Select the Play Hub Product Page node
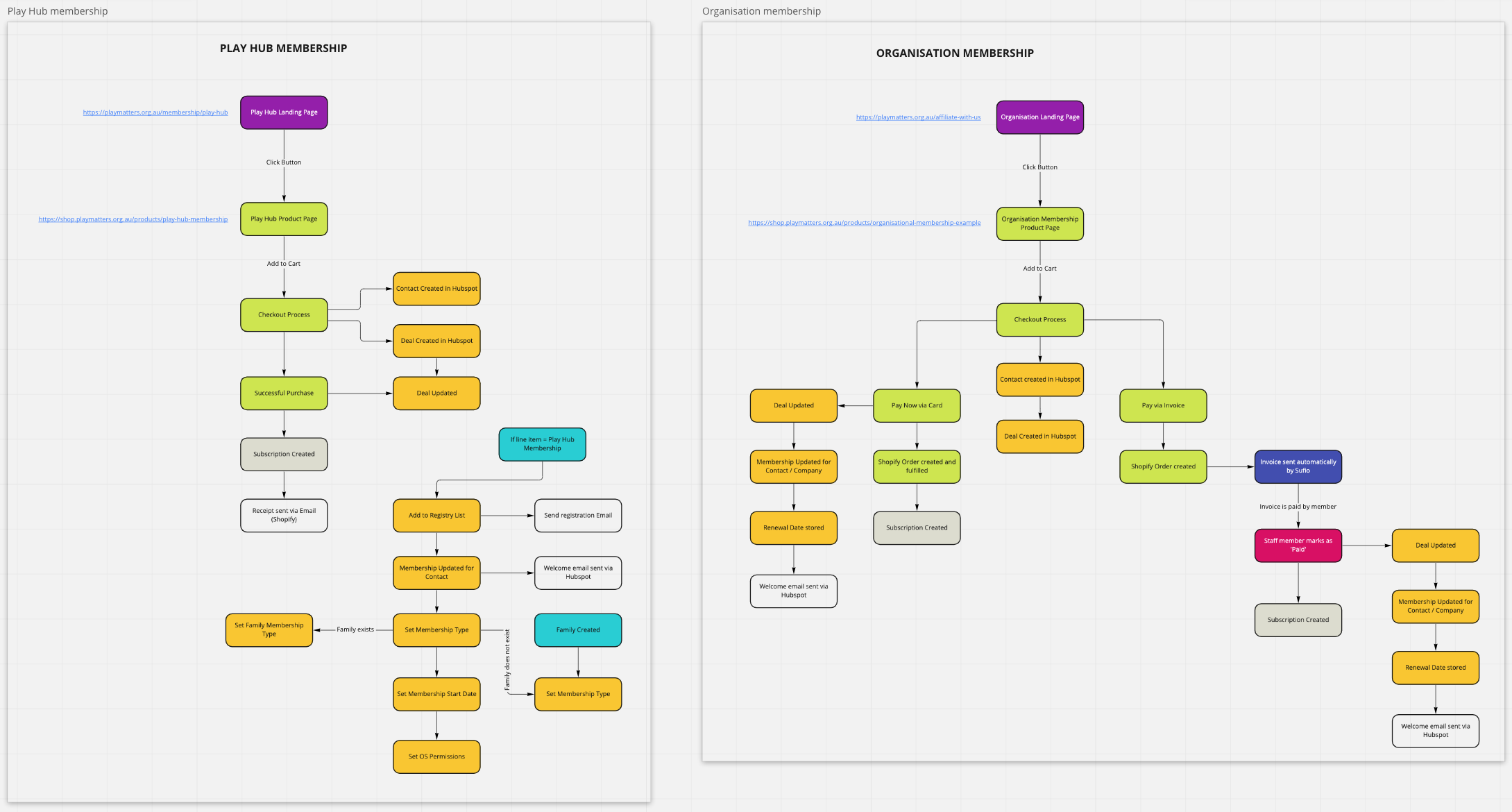Image resolution: width=1512 pixels, height=812 pixels. (284, 218)
